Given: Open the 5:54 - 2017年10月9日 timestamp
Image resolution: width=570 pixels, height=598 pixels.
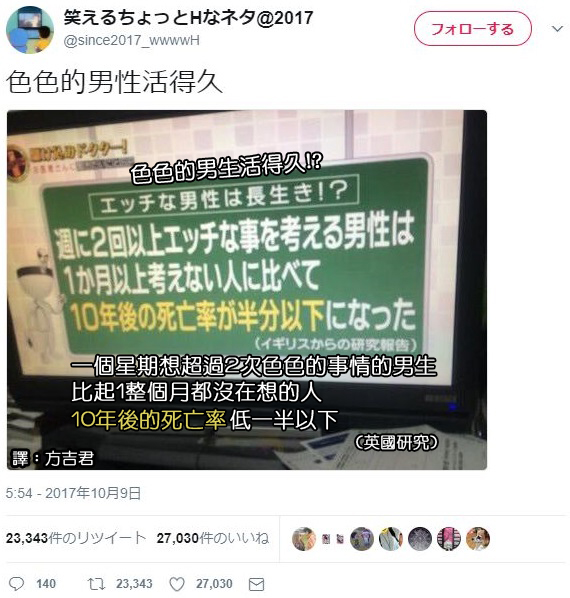Looking at the screenshot, I should (73, 493).
